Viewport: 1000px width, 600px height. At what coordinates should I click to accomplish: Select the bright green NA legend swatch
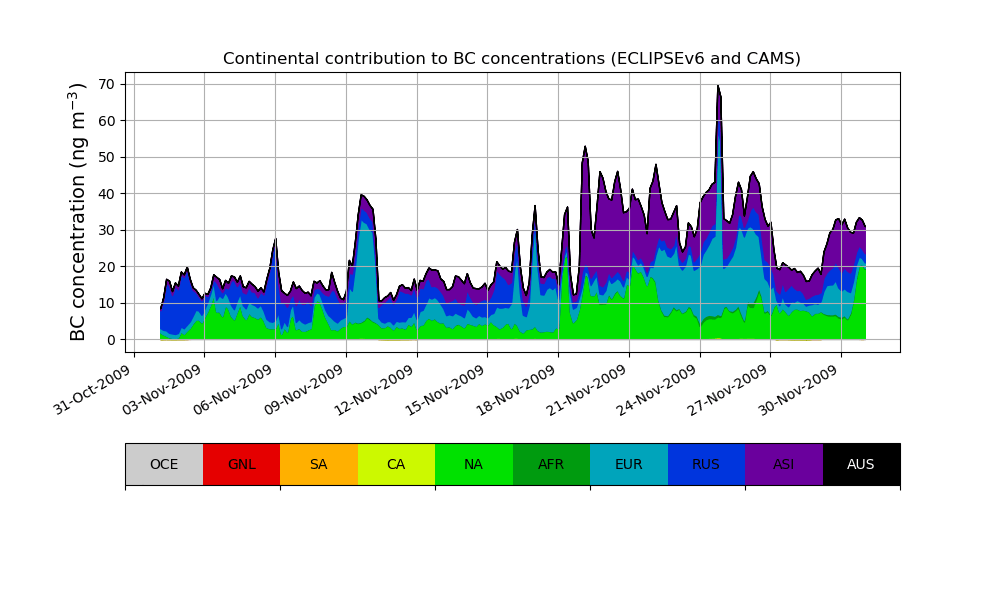point(474,464)
